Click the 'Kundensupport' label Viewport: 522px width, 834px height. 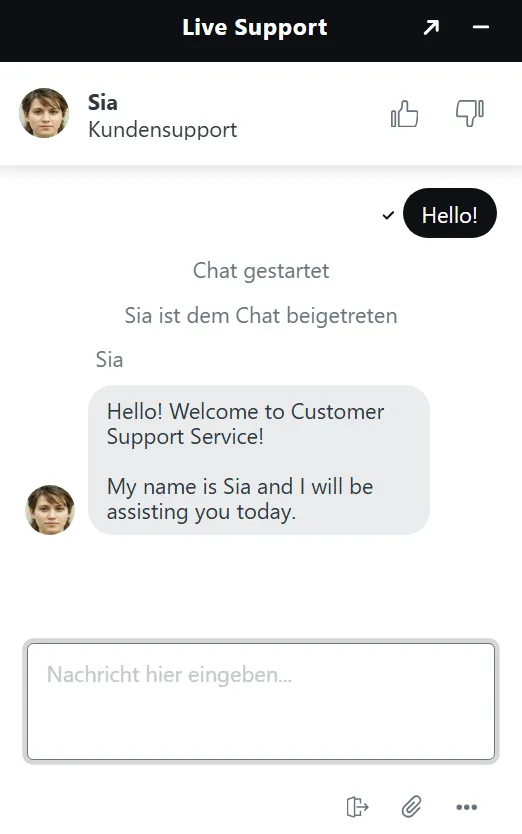[162, 130]
